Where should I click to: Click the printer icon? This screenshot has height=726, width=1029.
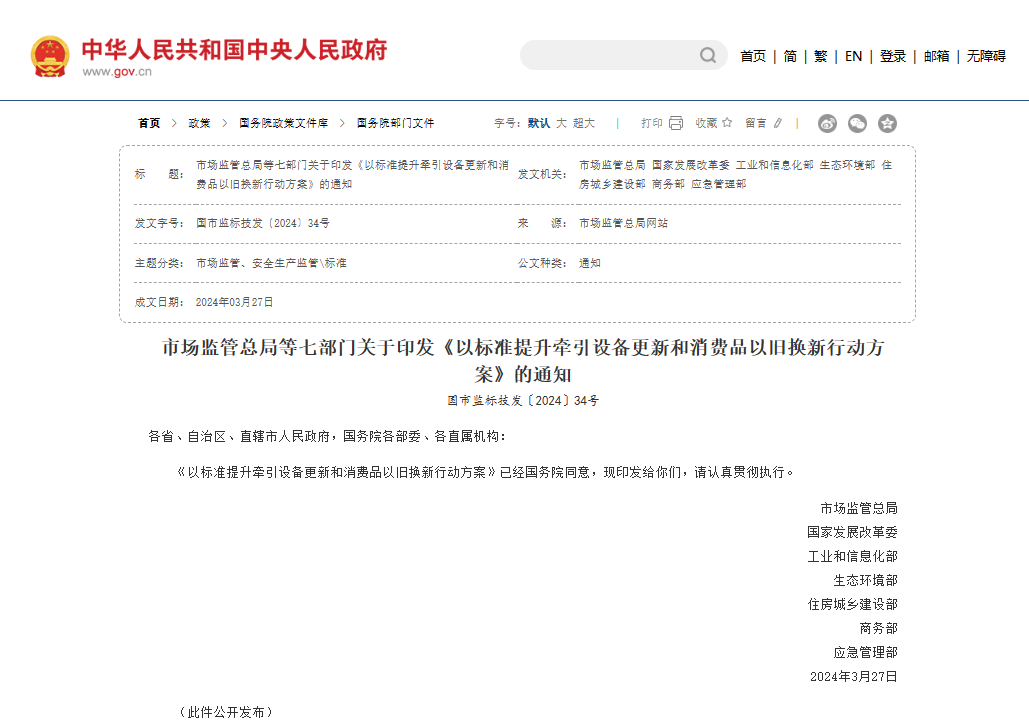point(676,123)
